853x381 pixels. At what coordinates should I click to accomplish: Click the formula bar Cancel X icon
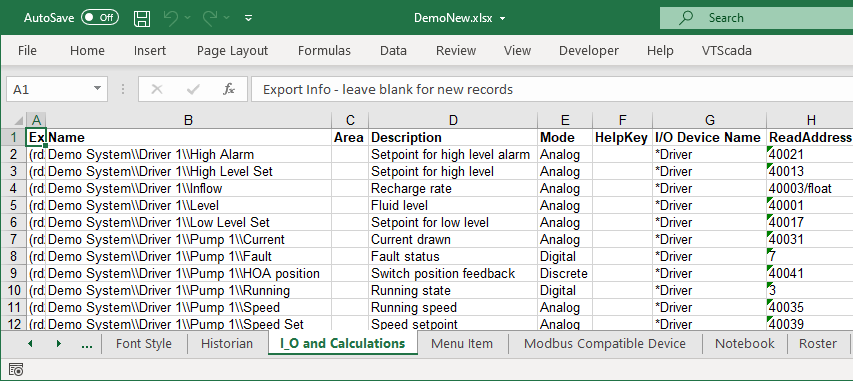point(157,89)
